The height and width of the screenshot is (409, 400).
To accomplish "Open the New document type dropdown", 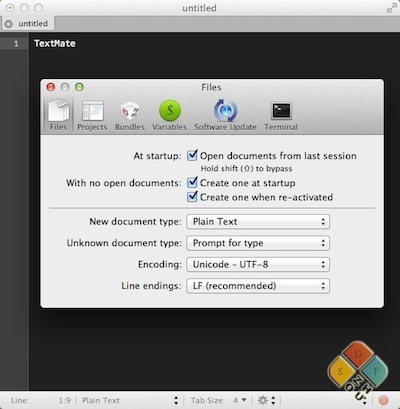I will (258, 222).
